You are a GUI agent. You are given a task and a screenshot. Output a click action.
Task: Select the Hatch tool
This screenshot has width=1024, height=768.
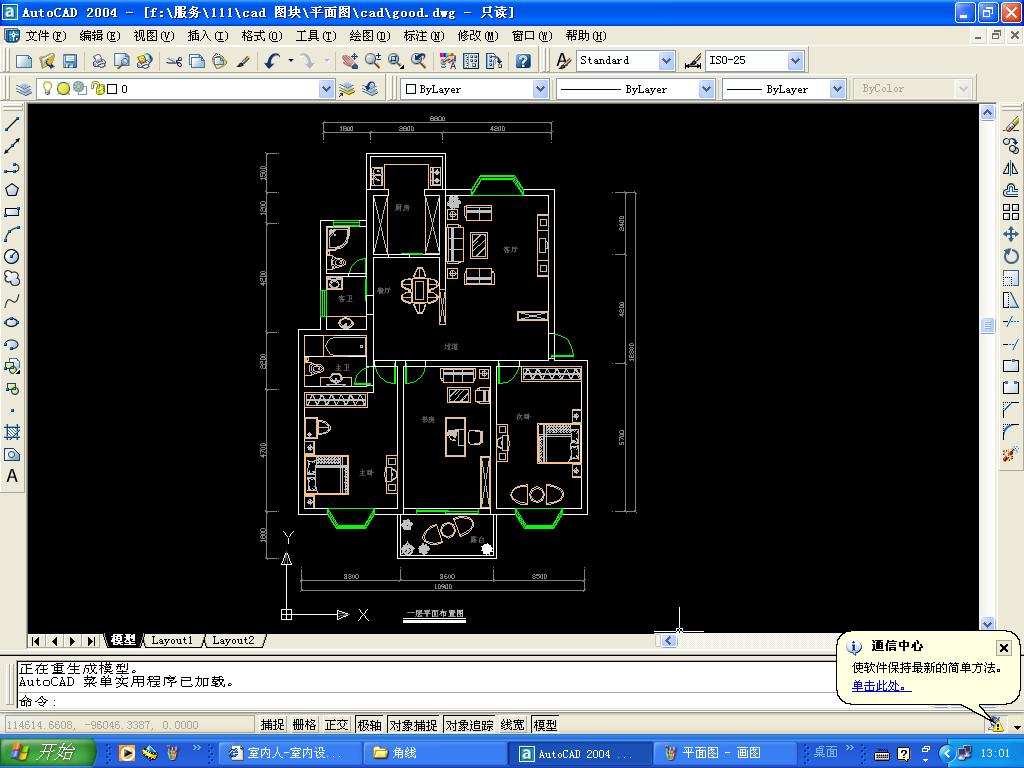(x=12, y=432)
